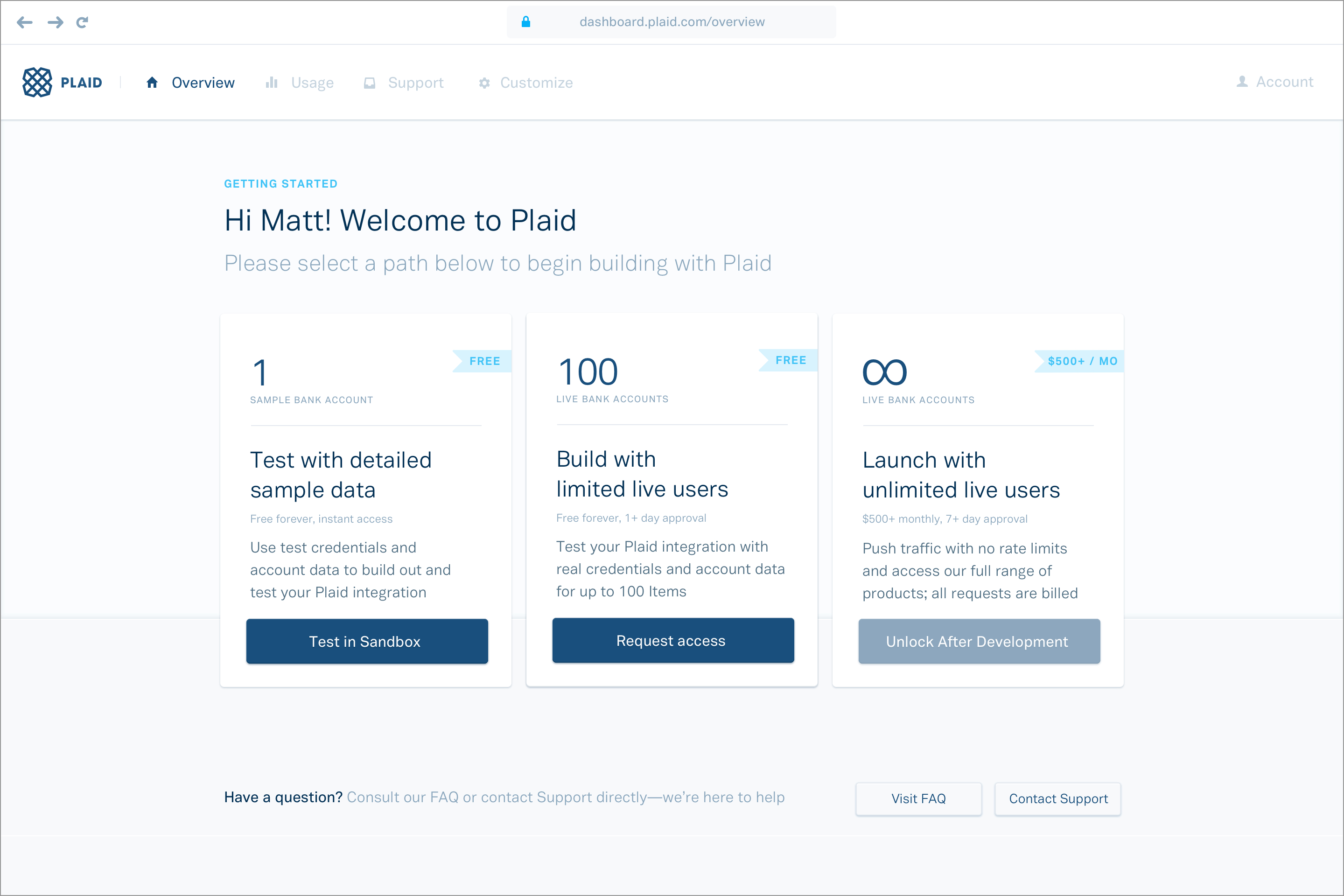Click the browser forward arrow
Viewport: 1344px width, 896px height.
[56, 22]
